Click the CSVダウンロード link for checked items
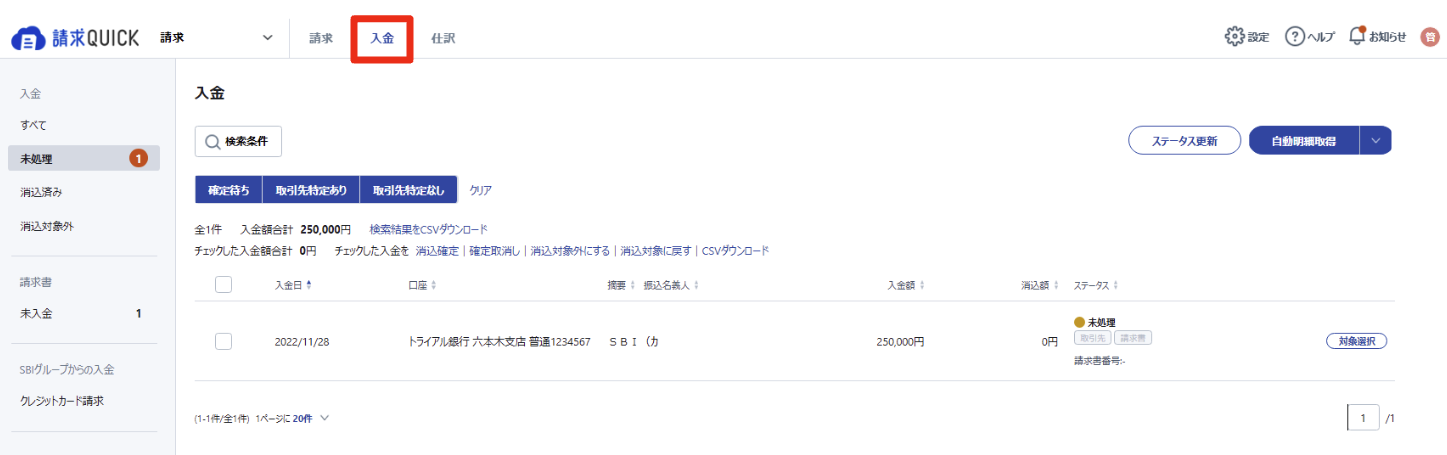The image size is (1447, 455). tap(736, 250)
